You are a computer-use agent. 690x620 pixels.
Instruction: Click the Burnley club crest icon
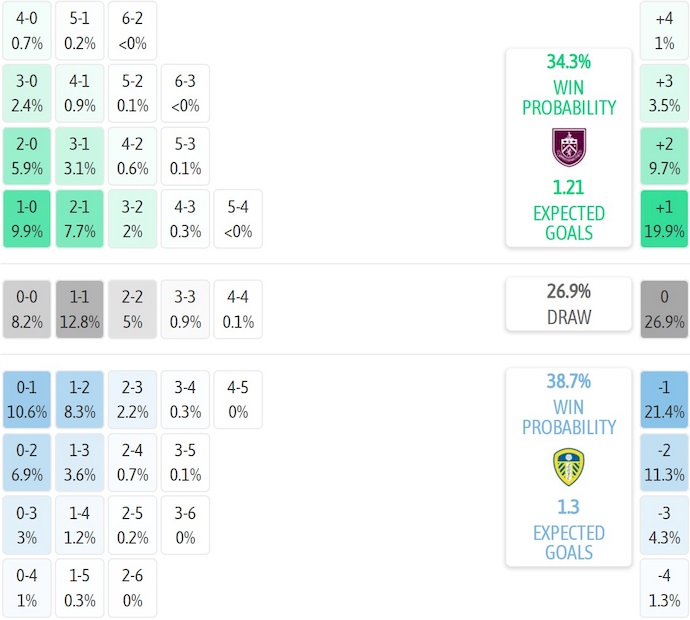click(x=568, y=147)
